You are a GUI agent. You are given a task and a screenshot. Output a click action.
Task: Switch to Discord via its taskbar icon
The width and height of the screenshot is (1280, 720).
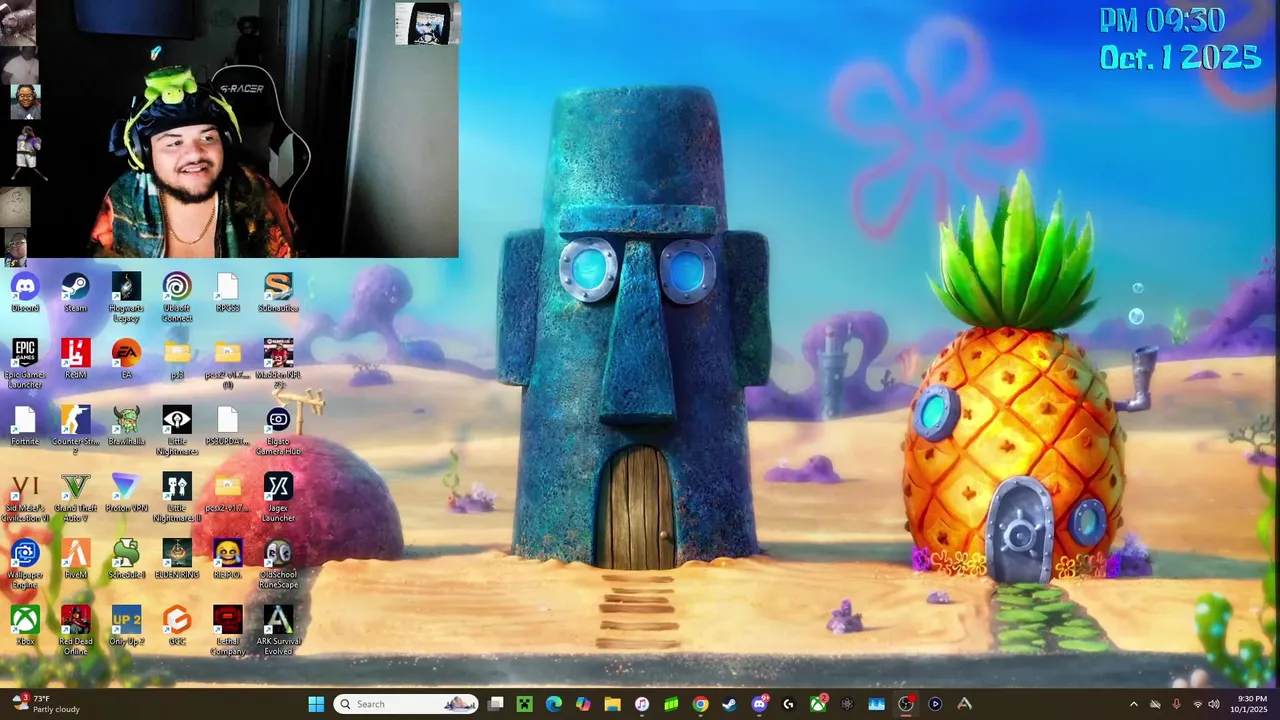point(759,704)
